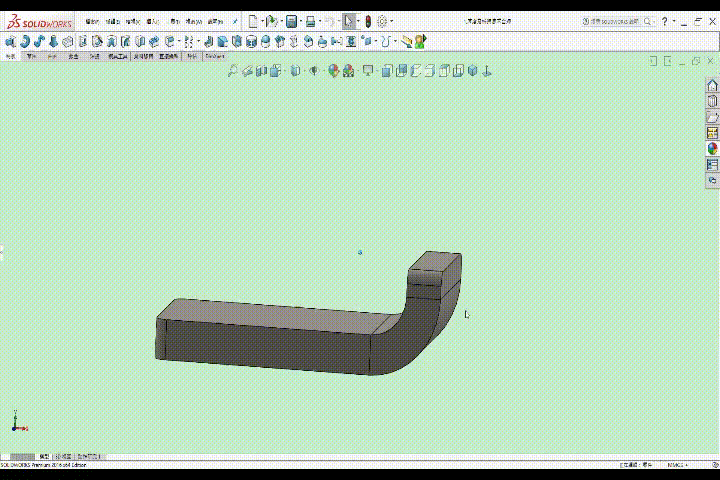Click Zoom to Fit magnifier in view toolbar
The width and height of the screenshot is (720, 480).
click(233, 71)
